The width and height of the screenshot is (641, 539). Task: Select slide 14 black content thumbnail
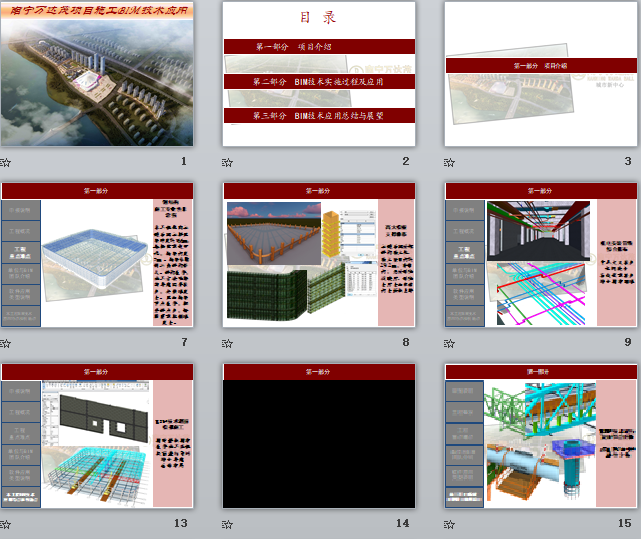pyautogui.click(x=319, y=436)
